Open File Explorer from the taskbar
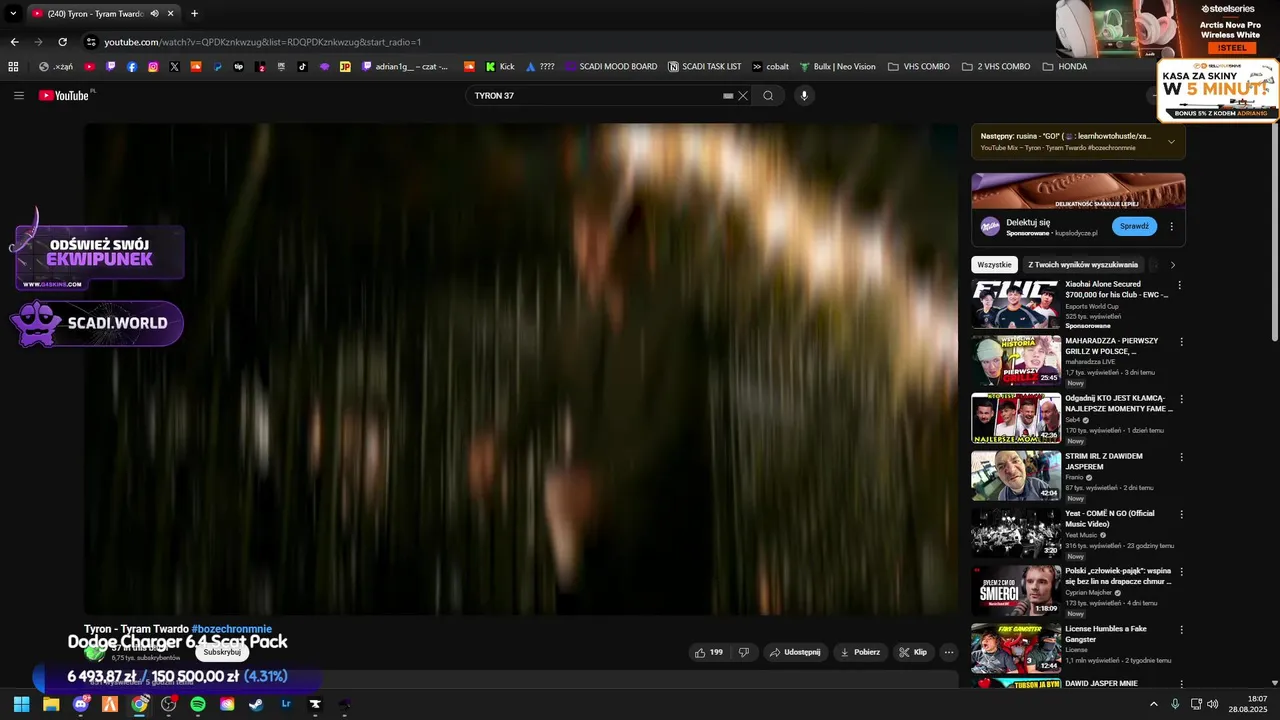 (51, 704)
